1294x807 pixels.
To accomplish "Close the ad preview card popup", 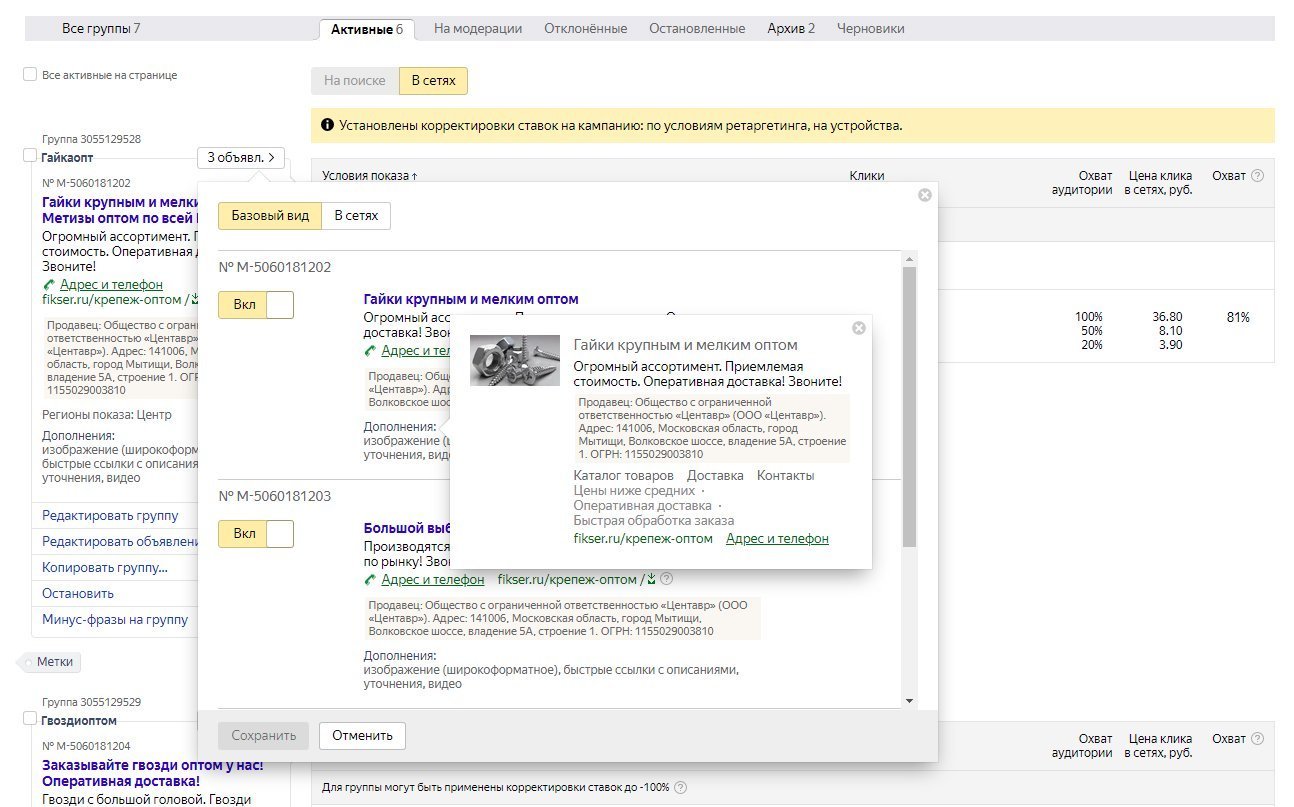I will point(858,328).
